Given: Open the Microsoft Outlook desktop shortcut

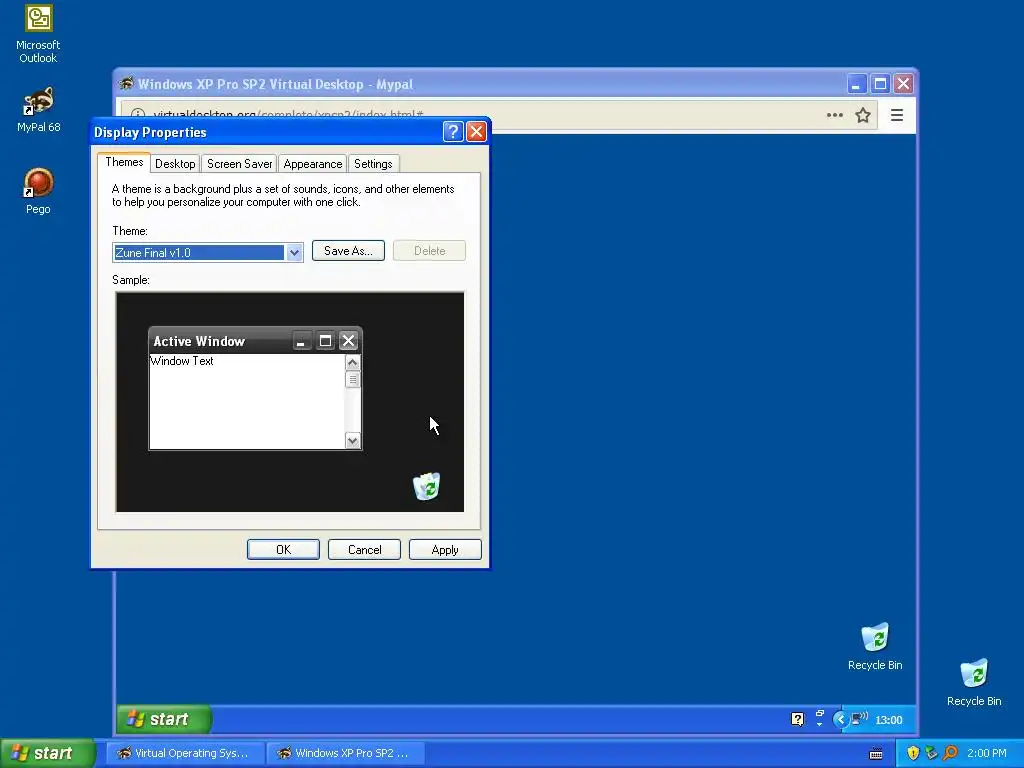Looking at the screenshot, I should click(x=38, y=34).
